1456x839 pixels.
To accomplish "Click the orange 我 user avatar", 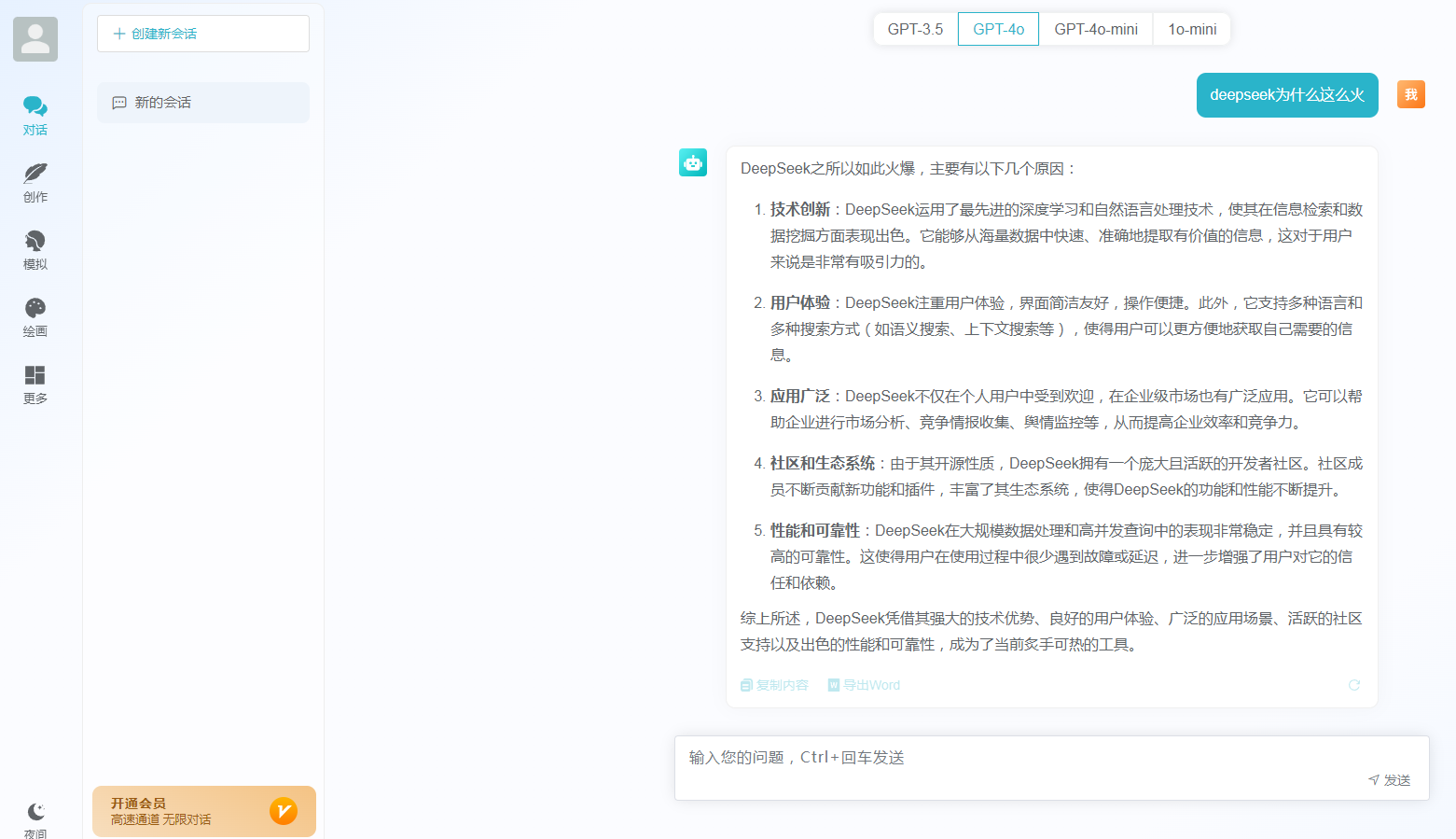I will (x=1411, y=94).
